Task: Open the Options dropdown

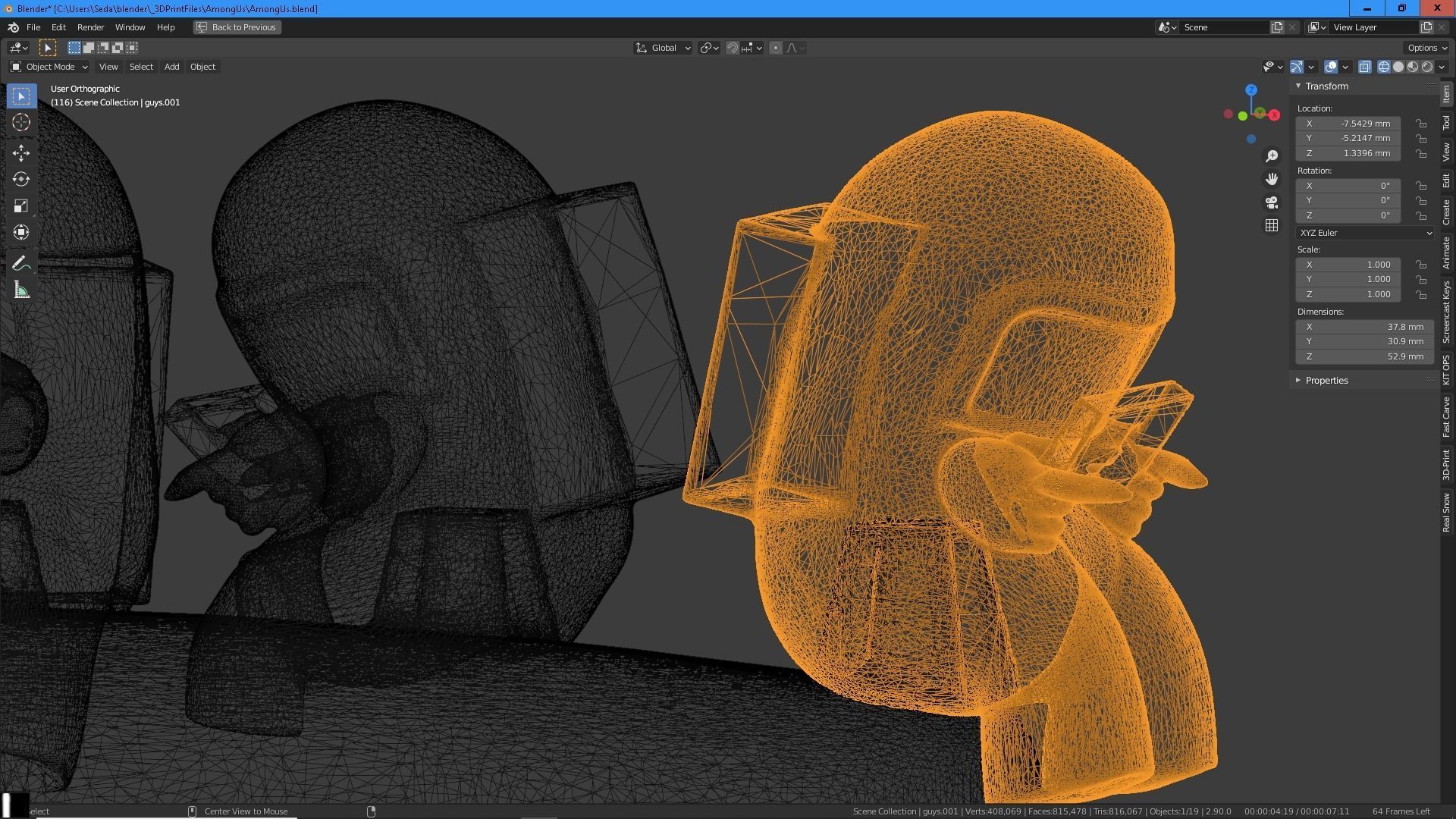Action: 1426,48
